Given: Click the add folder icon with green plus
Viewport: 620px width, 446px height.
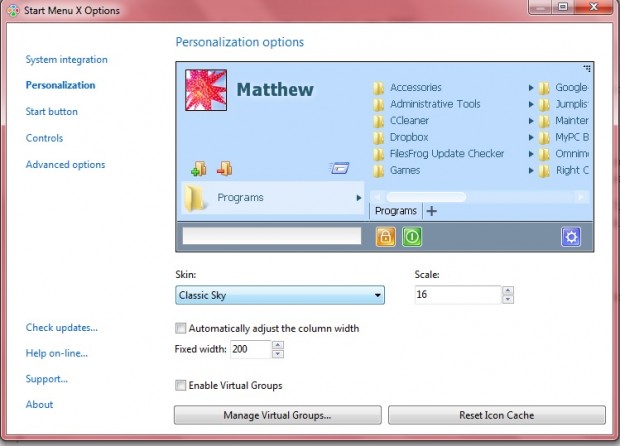Looking at the screenshot, I should 198,168.
